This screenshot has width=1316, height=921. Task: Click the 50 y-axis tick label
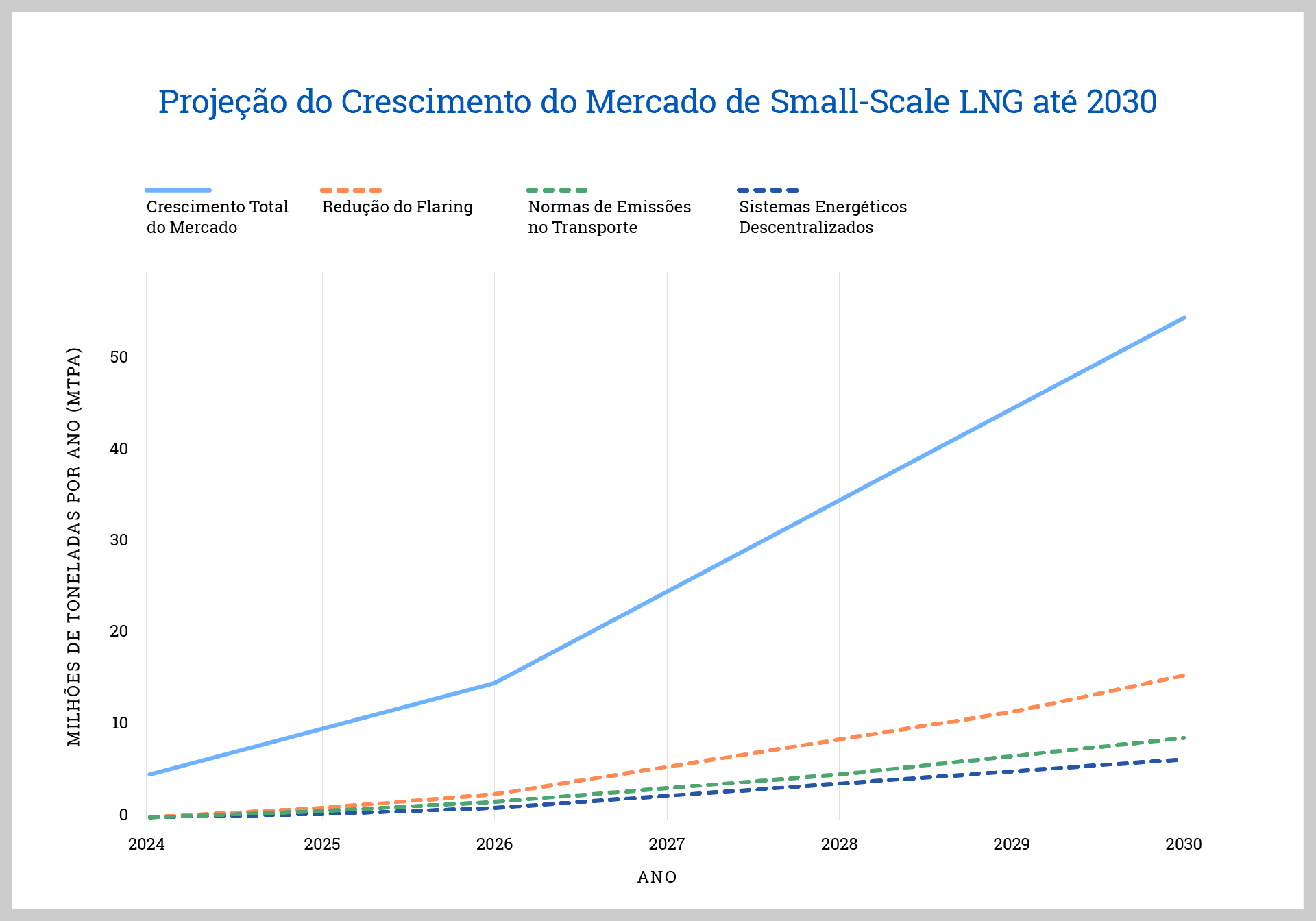119,357
